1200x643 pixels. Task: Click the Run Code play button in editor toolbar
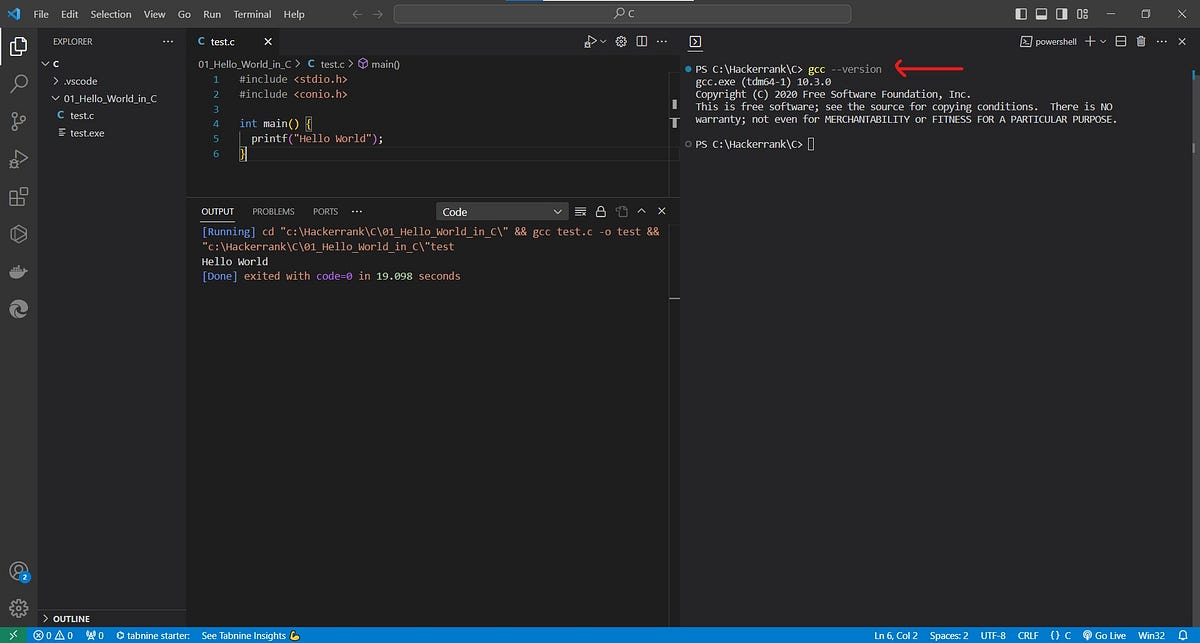(x=590, y=41)
